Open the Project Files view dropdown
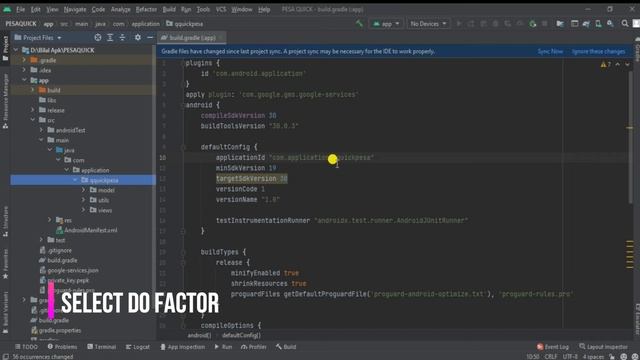The height and width of the screenshot is (360, 640). pos(38,38)
